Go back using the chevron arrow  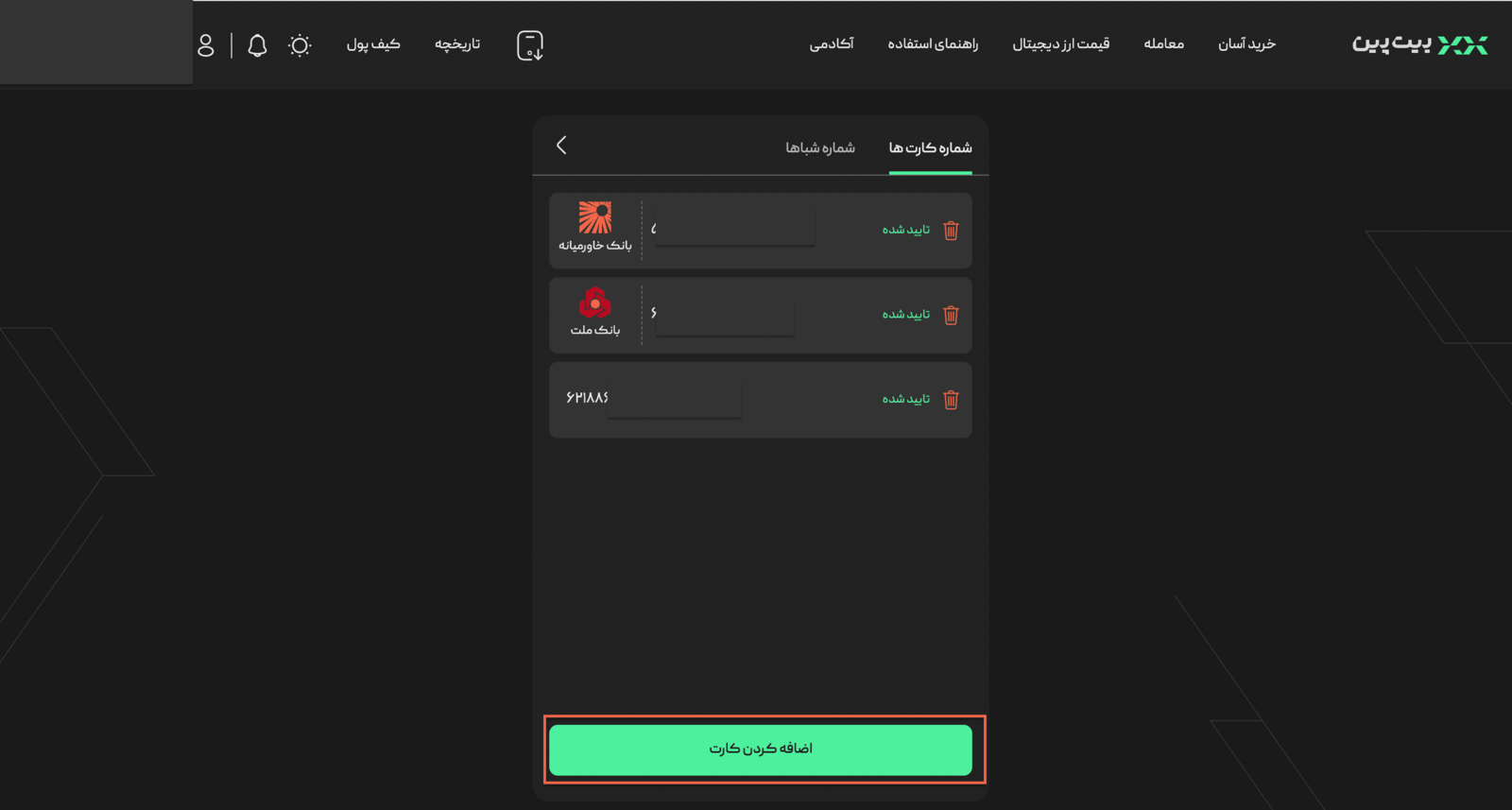point(561,145)
